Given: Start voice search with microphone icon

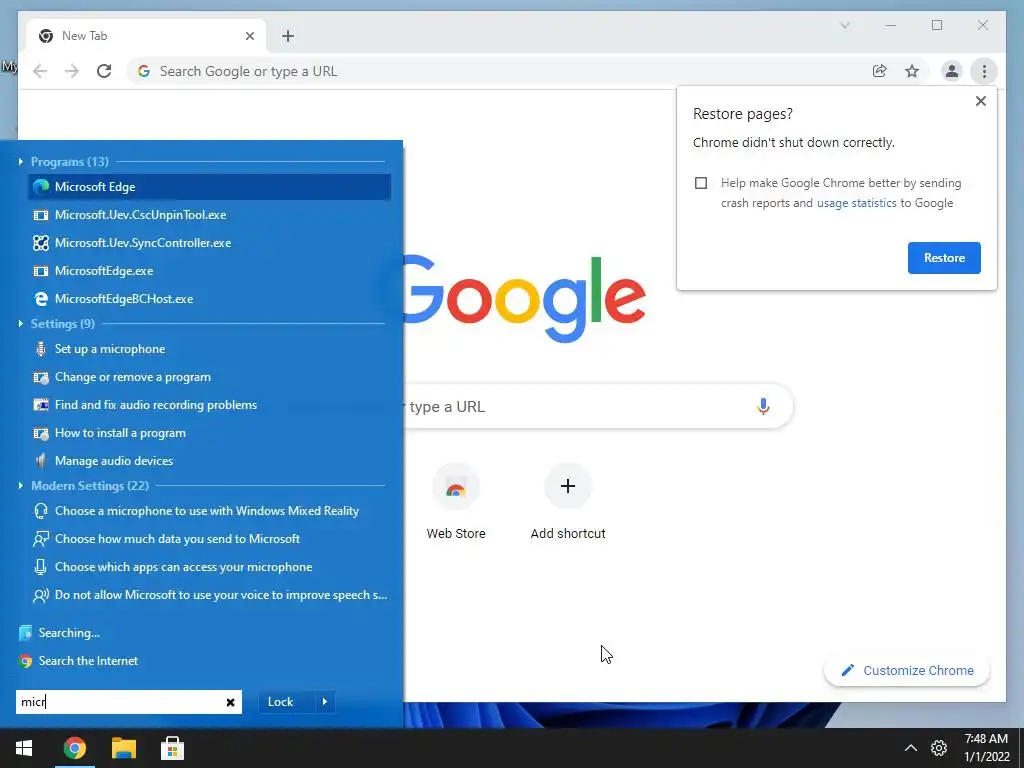Looking at the screenshot, I should [763, 407].
